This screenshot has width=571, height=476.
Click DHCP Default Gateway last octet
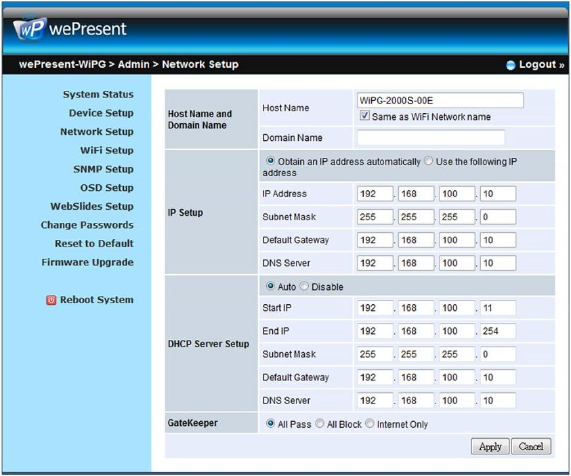point(498,377)
